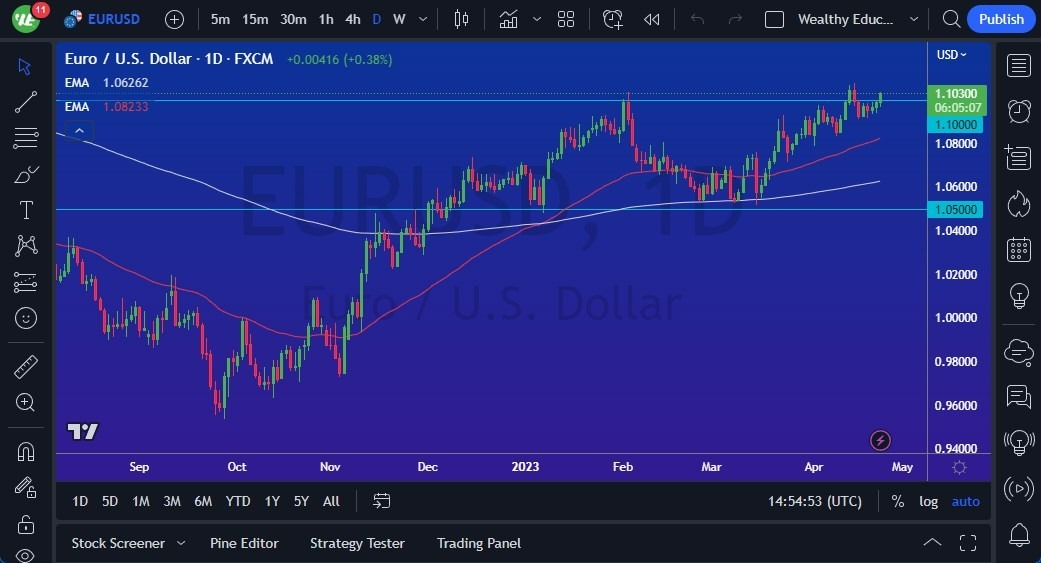Viewport: 1041px width, 563px height.
Task: Open the forecasting and measurement tools
Action: point(25,282)
